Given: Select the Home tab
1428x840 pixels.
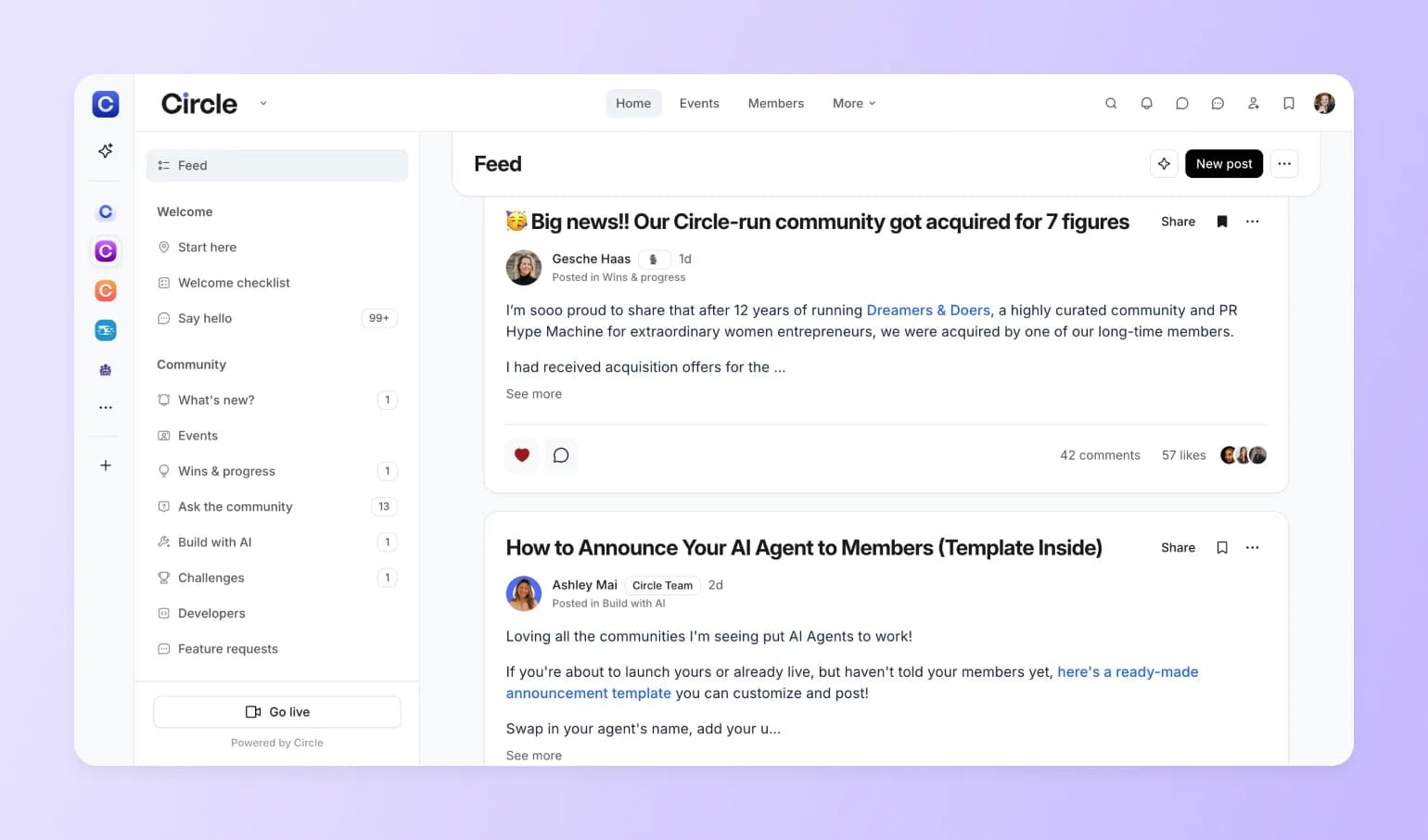Looking at the screenshot, I should [633, 103].
